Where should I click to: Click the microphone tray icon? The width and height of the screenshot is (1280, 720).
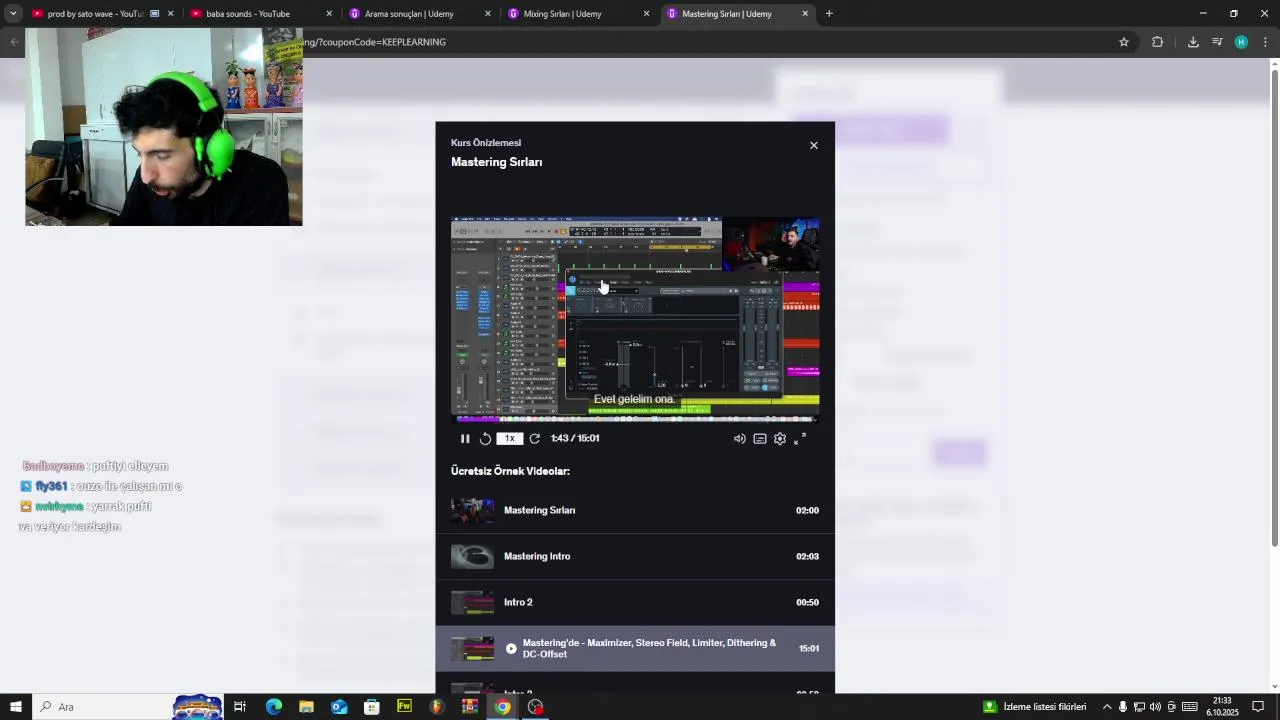[1123, 707]
